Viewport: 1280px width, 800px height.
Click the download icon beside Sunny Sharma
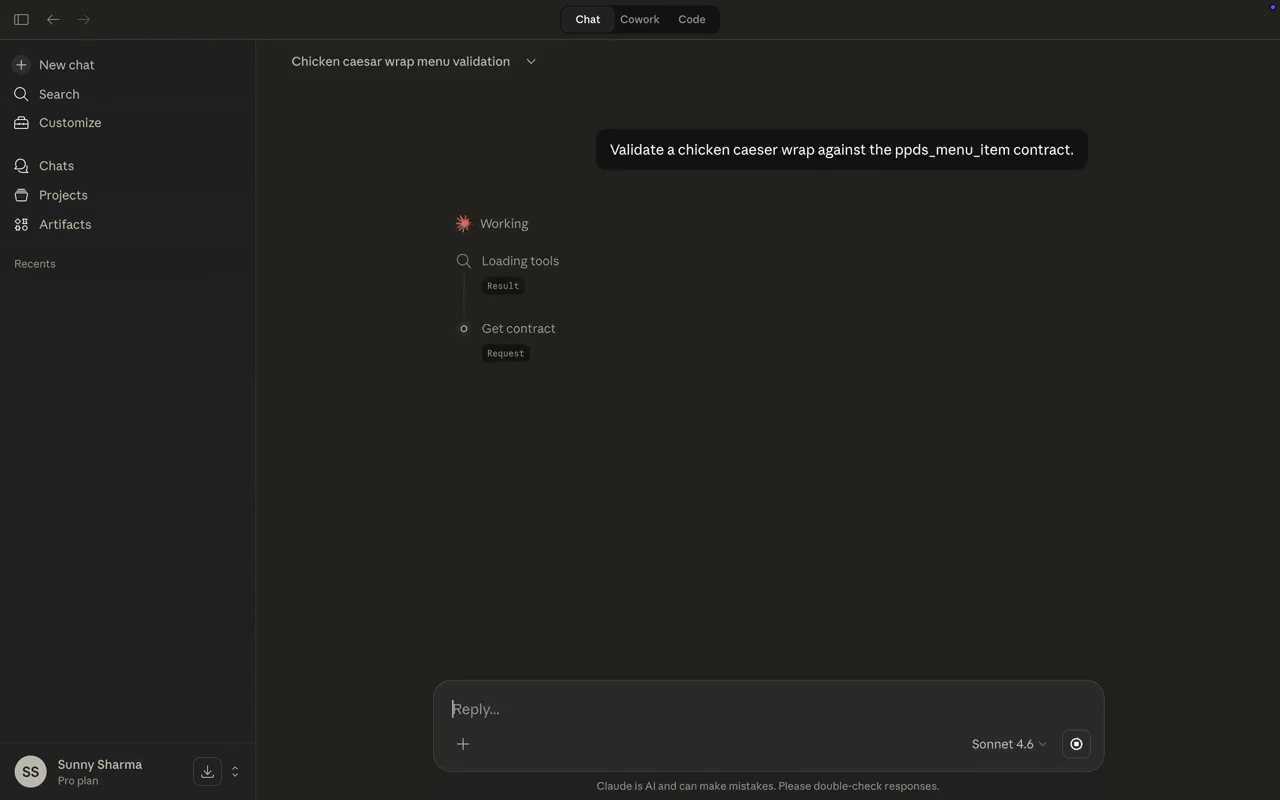(x=207, y=771)
